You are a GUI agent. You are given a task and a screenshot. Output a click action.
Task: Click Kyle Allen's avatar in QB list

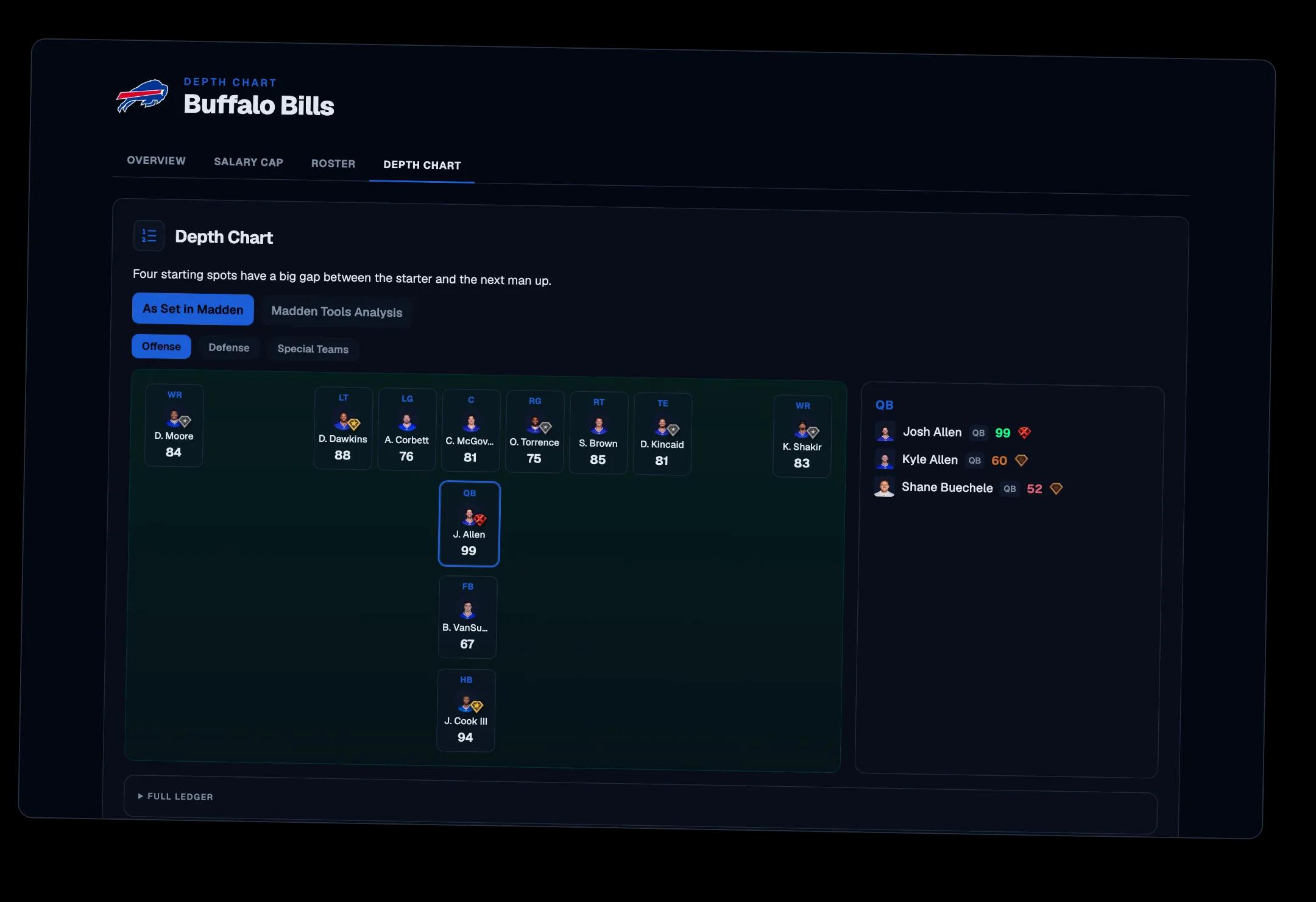tap(885, 459)
